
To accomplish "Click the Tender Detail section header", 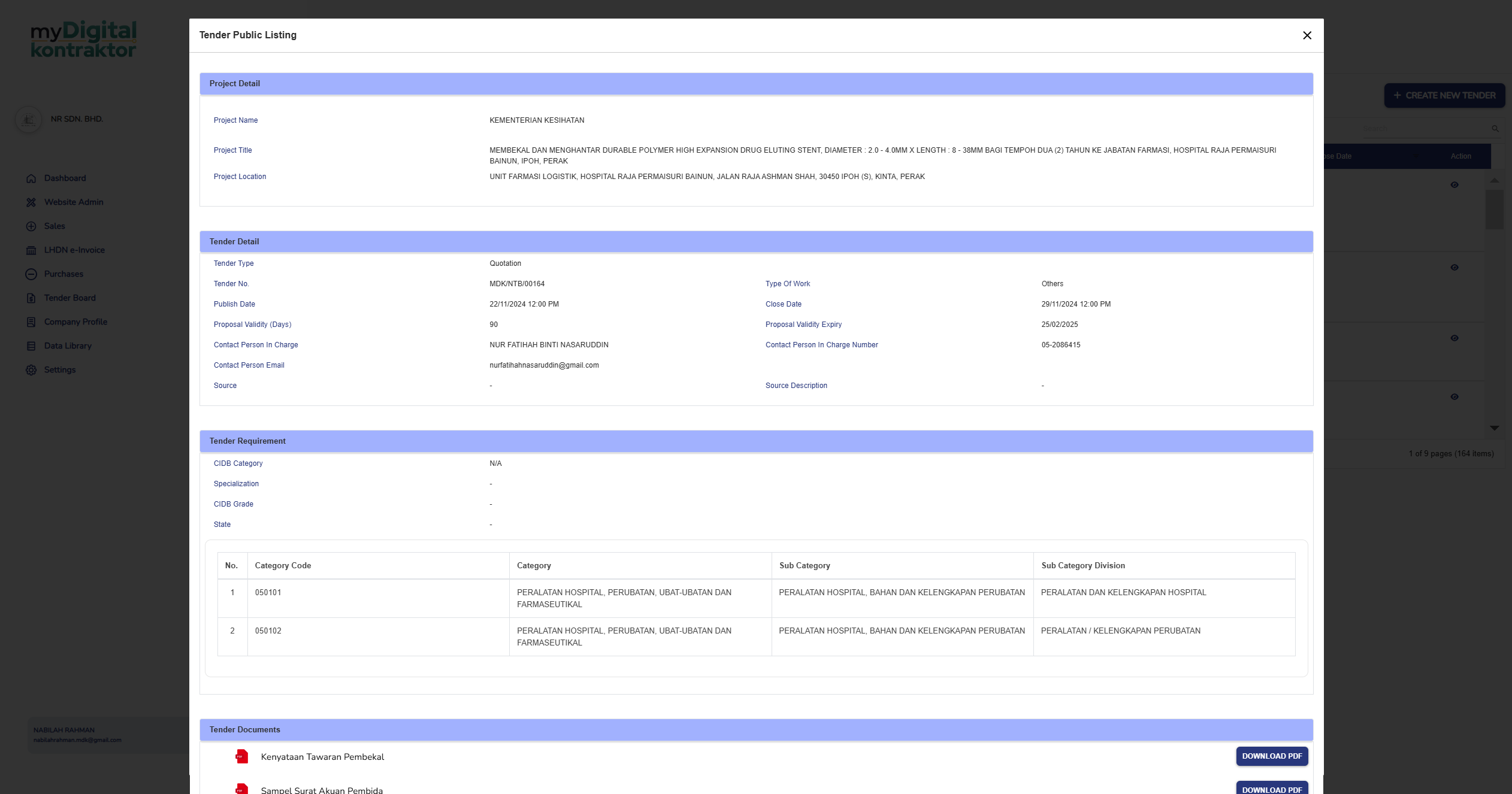I will (756, 242).
